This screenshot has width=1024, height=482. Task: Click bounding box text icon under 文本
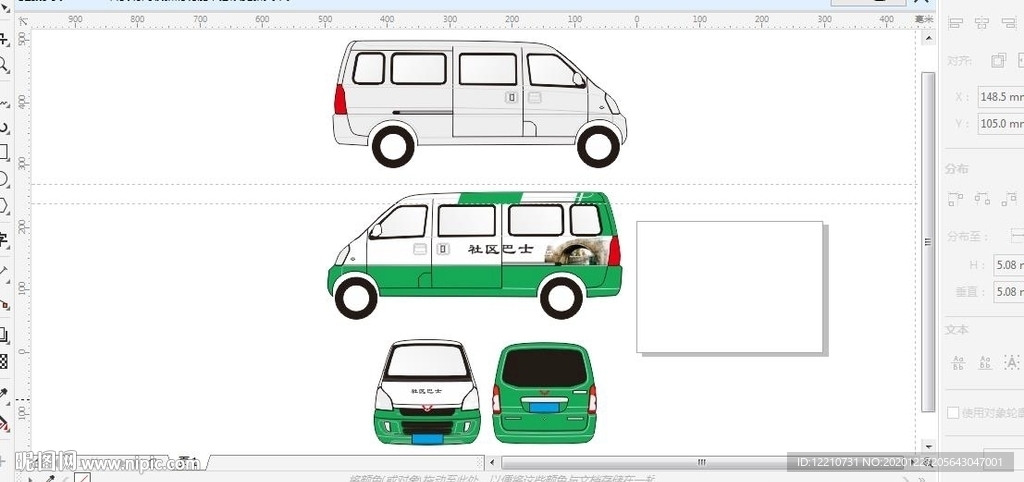(1012, 362)
